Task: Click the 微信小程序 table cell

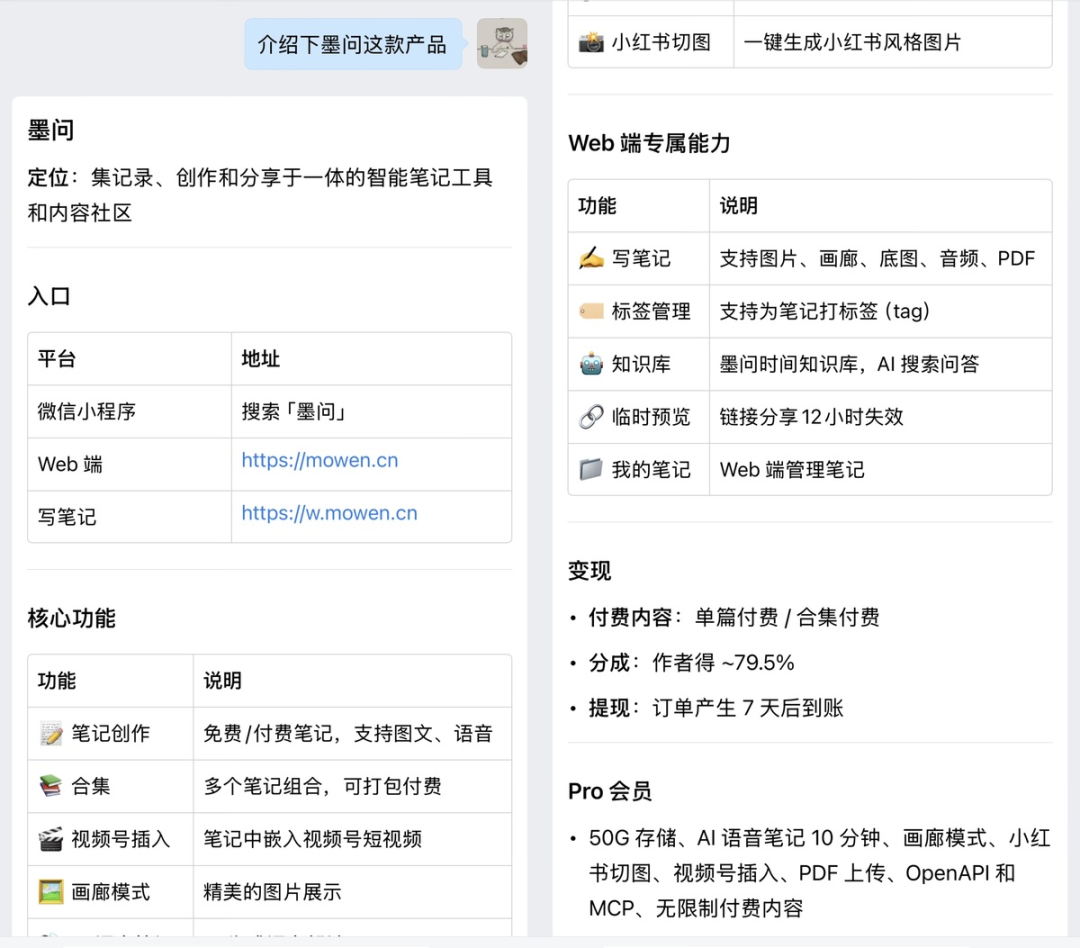Action: click(x=129, y=411)
